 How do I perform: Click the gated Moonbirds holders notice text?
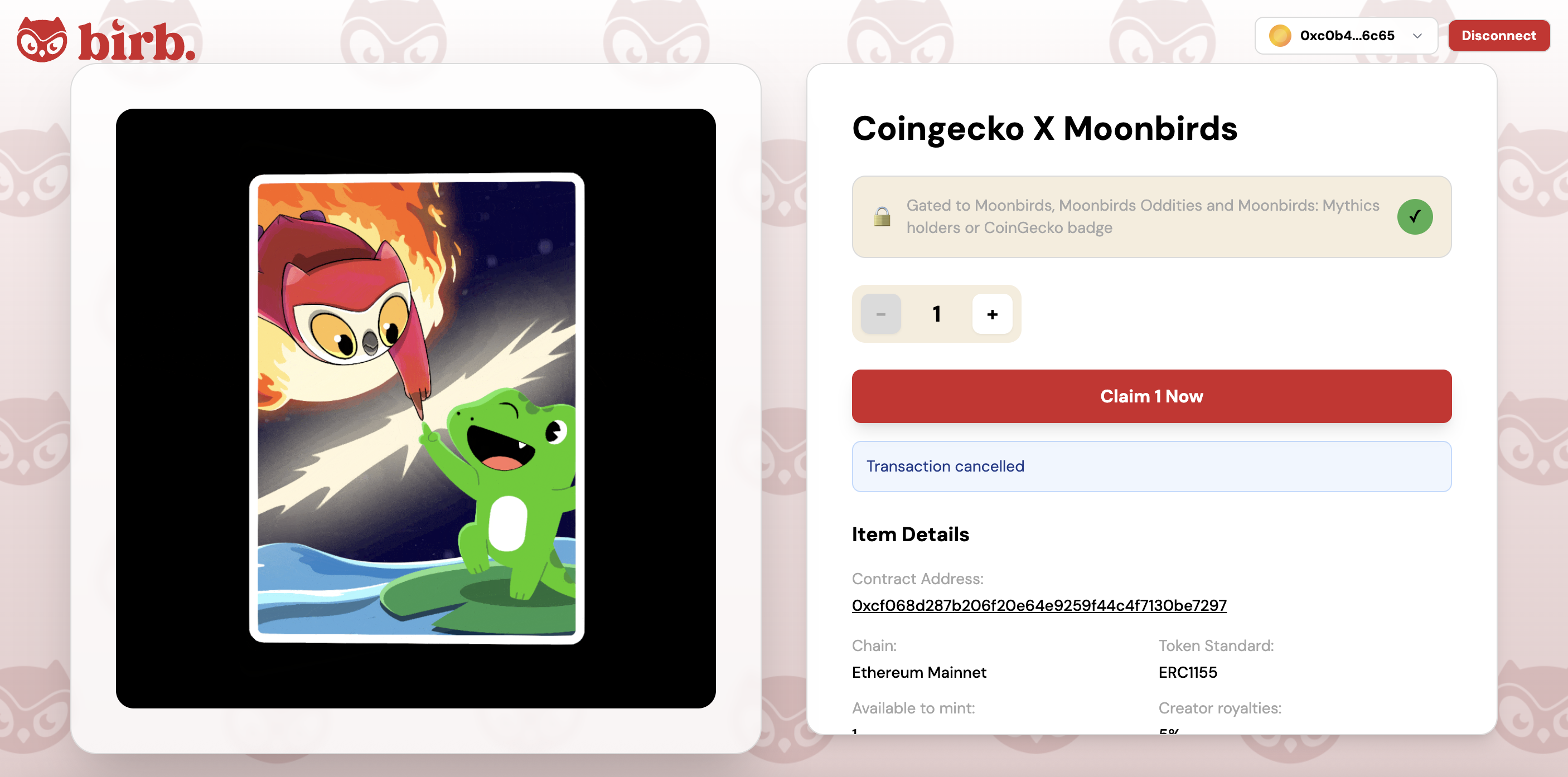pos(1143,217)
